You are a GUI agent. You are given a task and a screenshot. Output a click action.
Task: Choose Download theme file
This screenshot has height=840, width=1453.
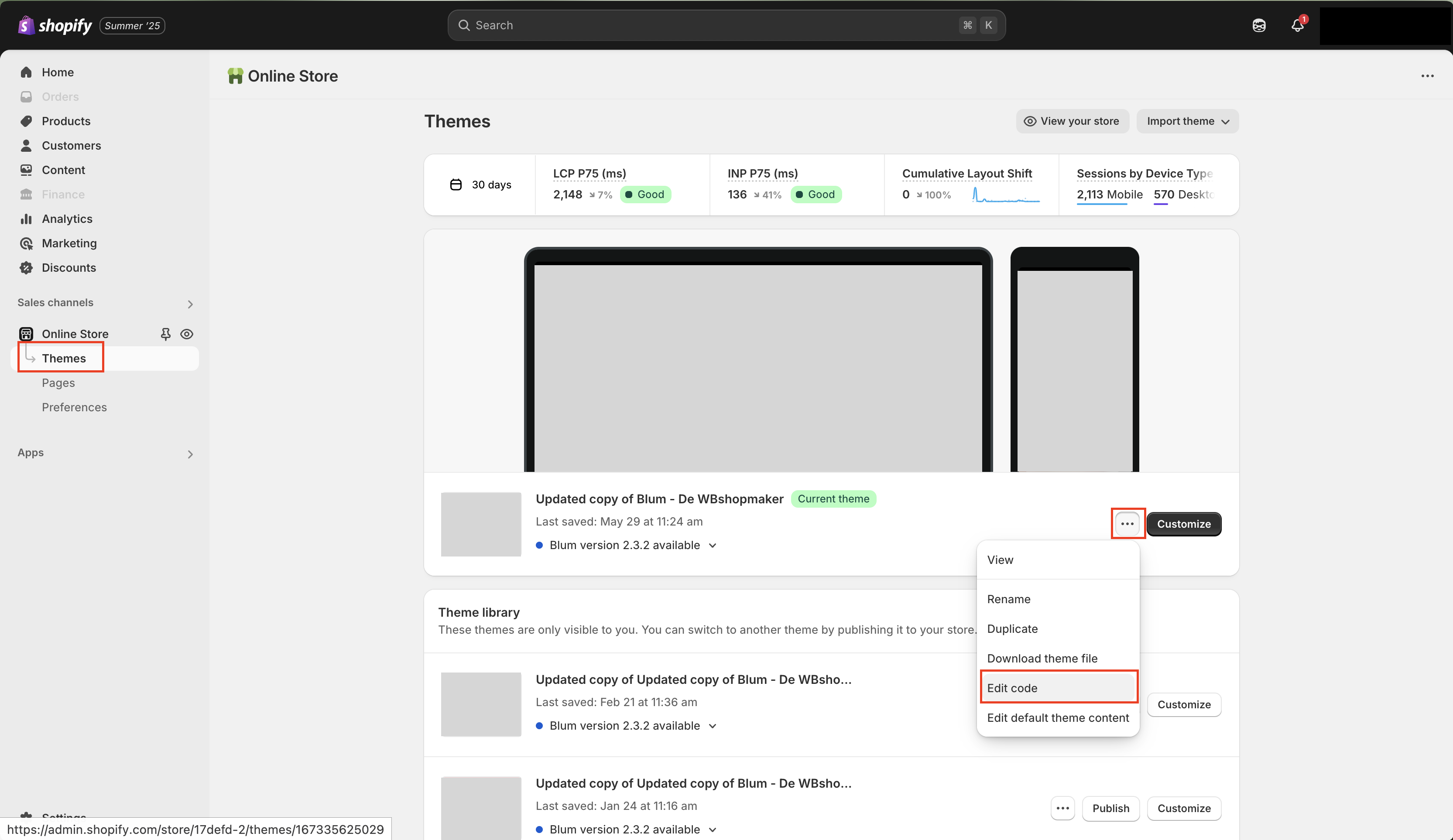pyautogui.click(x=1058, y=659)
